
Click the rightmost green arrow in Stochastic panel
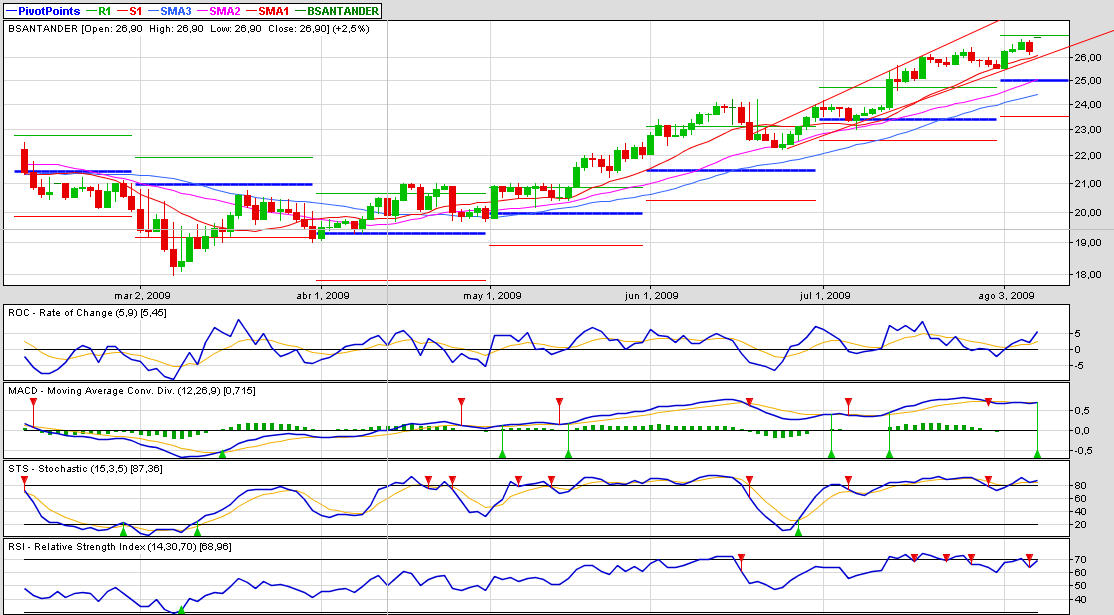798,530
